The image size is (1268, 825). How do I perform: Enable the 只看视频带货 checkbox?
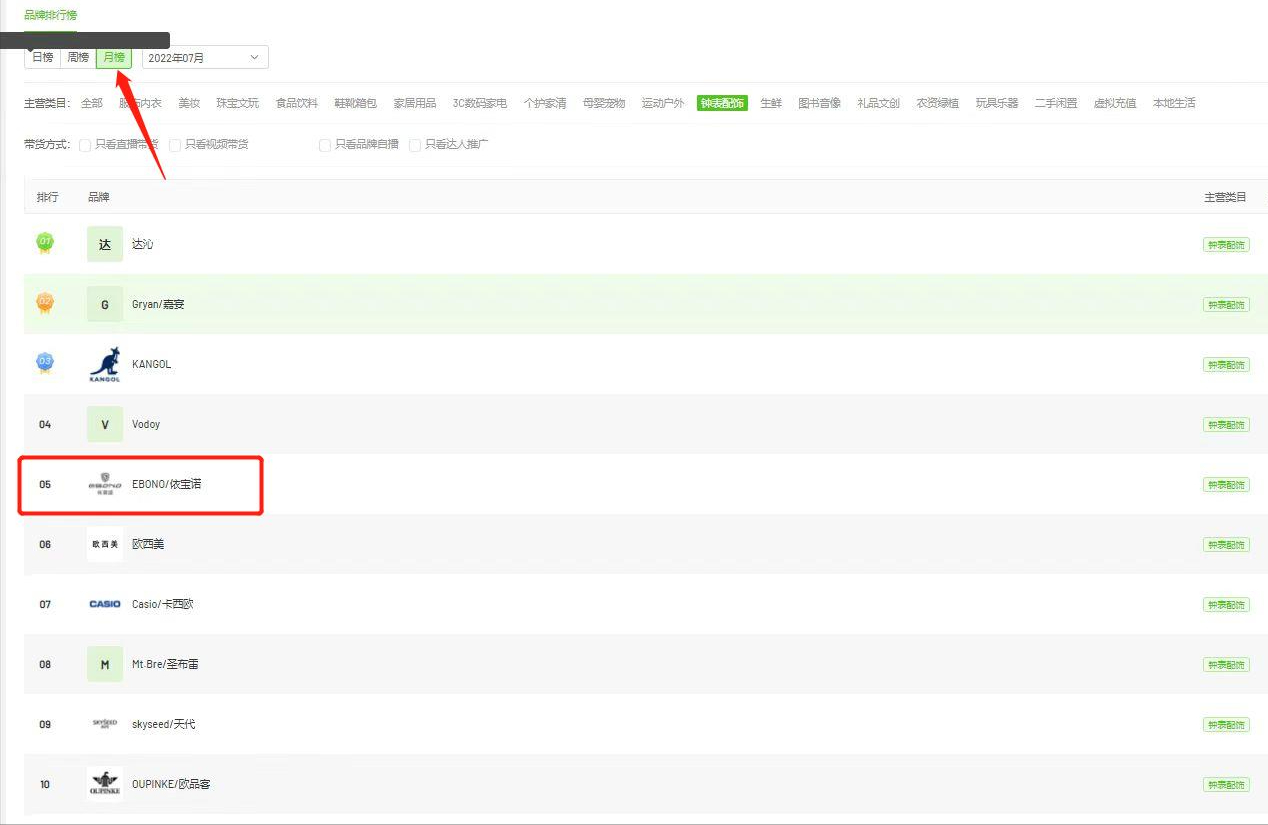pyautogui.click(x=175, y=145)
